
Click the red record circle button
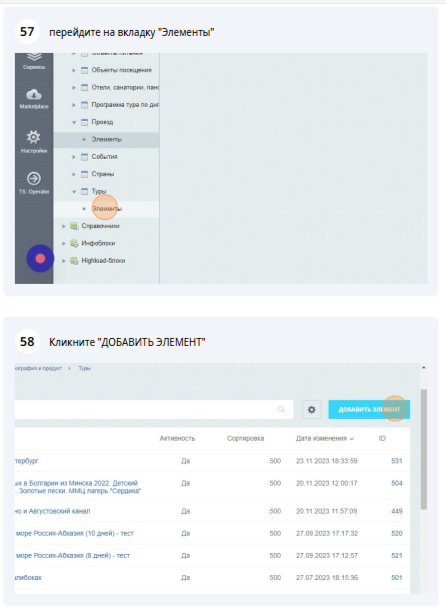pos(40,258)
